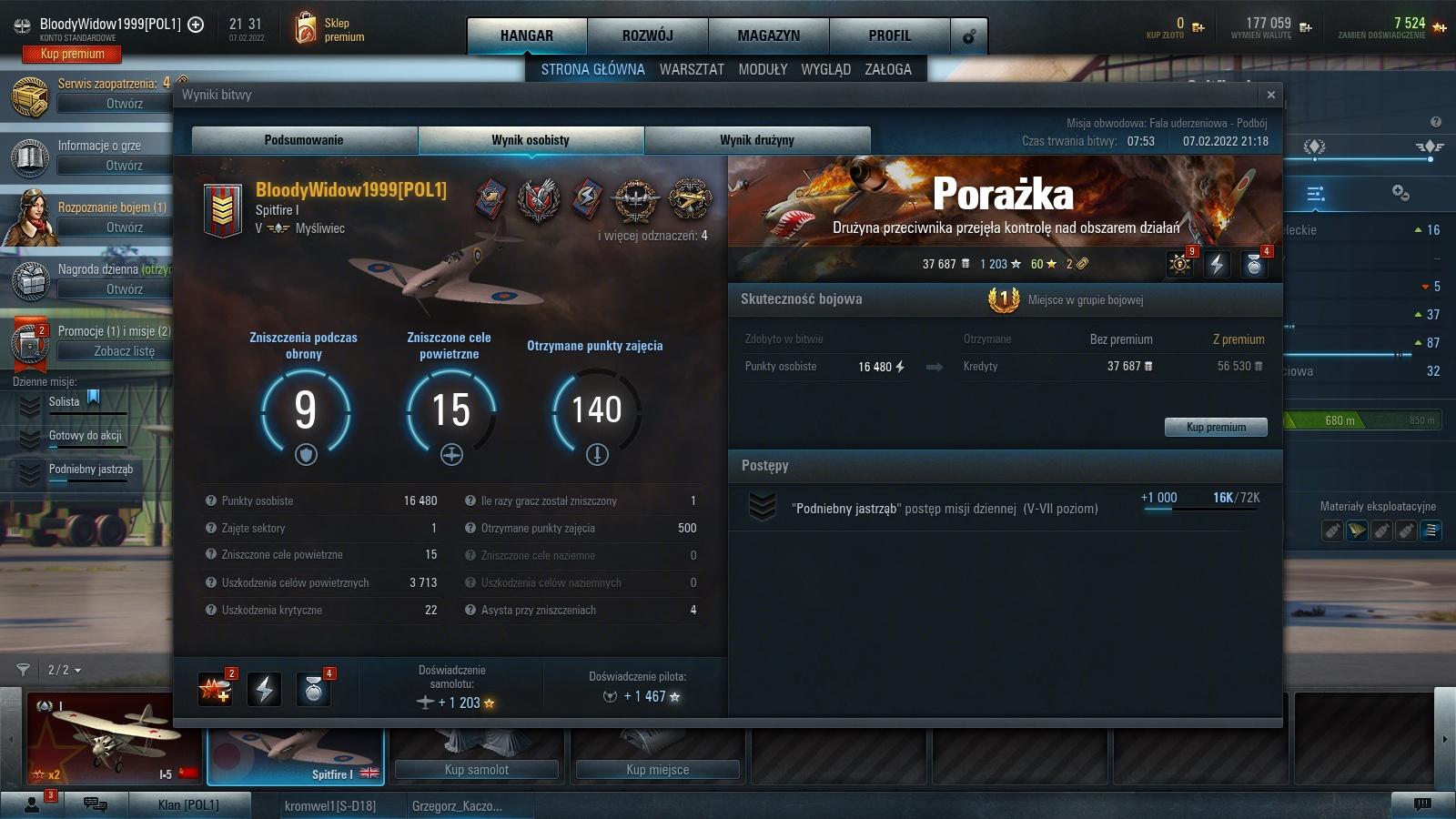
Task: Open the ROZWÓJ main tab
Action: click(x=647, y=36)
